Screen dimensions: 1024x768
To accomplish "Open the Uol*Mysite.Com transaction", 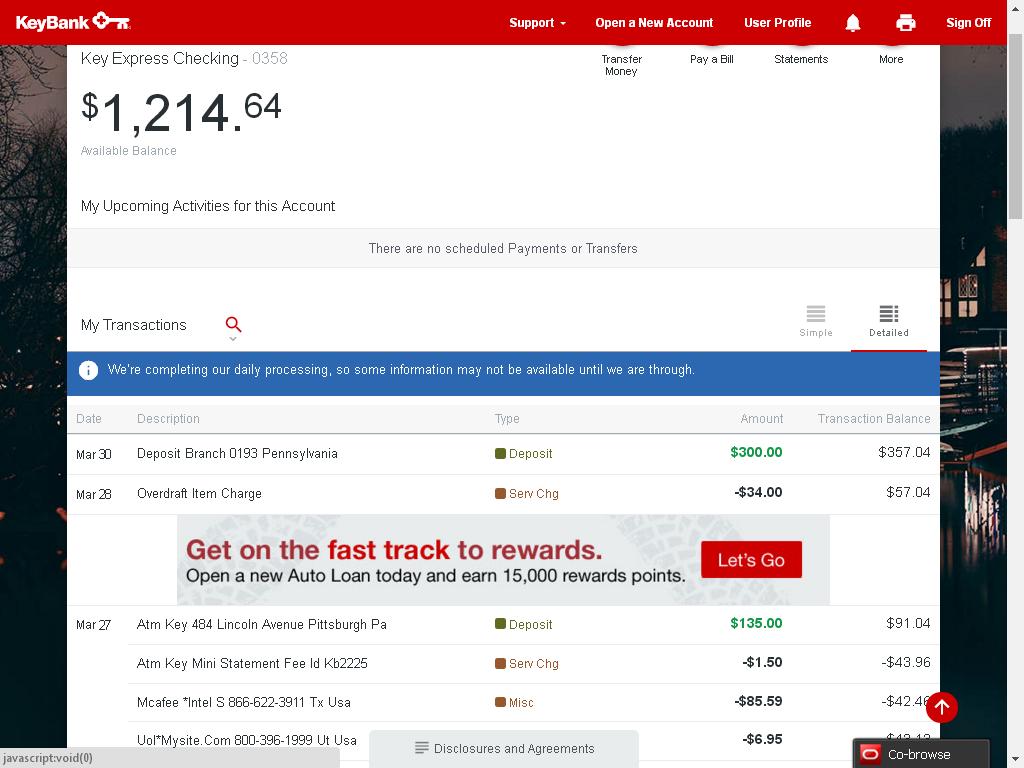I will (246, 740).
